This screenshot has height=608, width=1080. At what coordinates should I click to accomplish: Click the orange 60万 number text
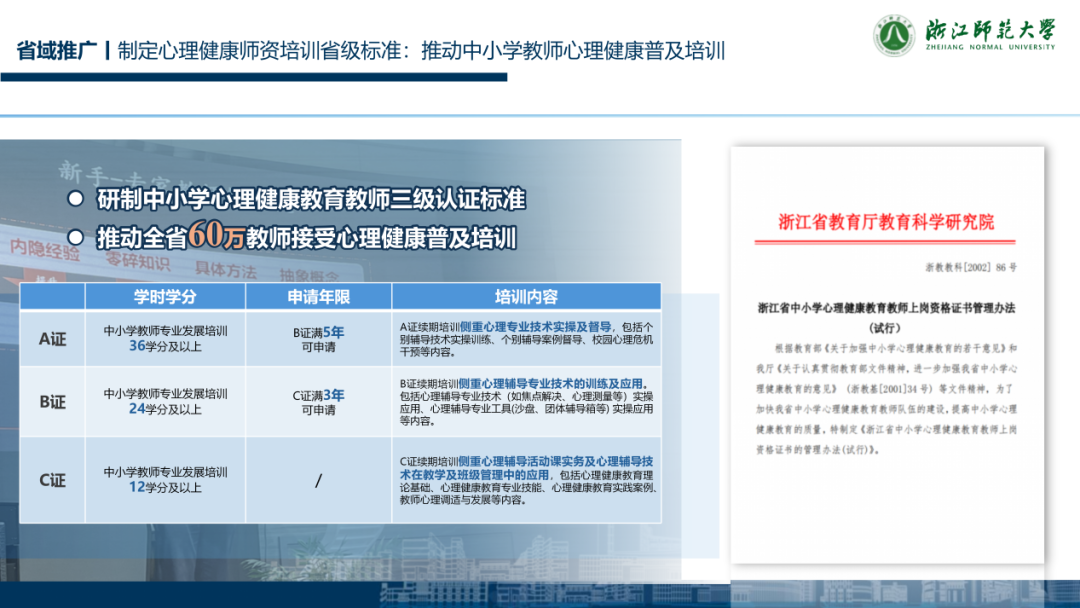(x=216, y=237)
